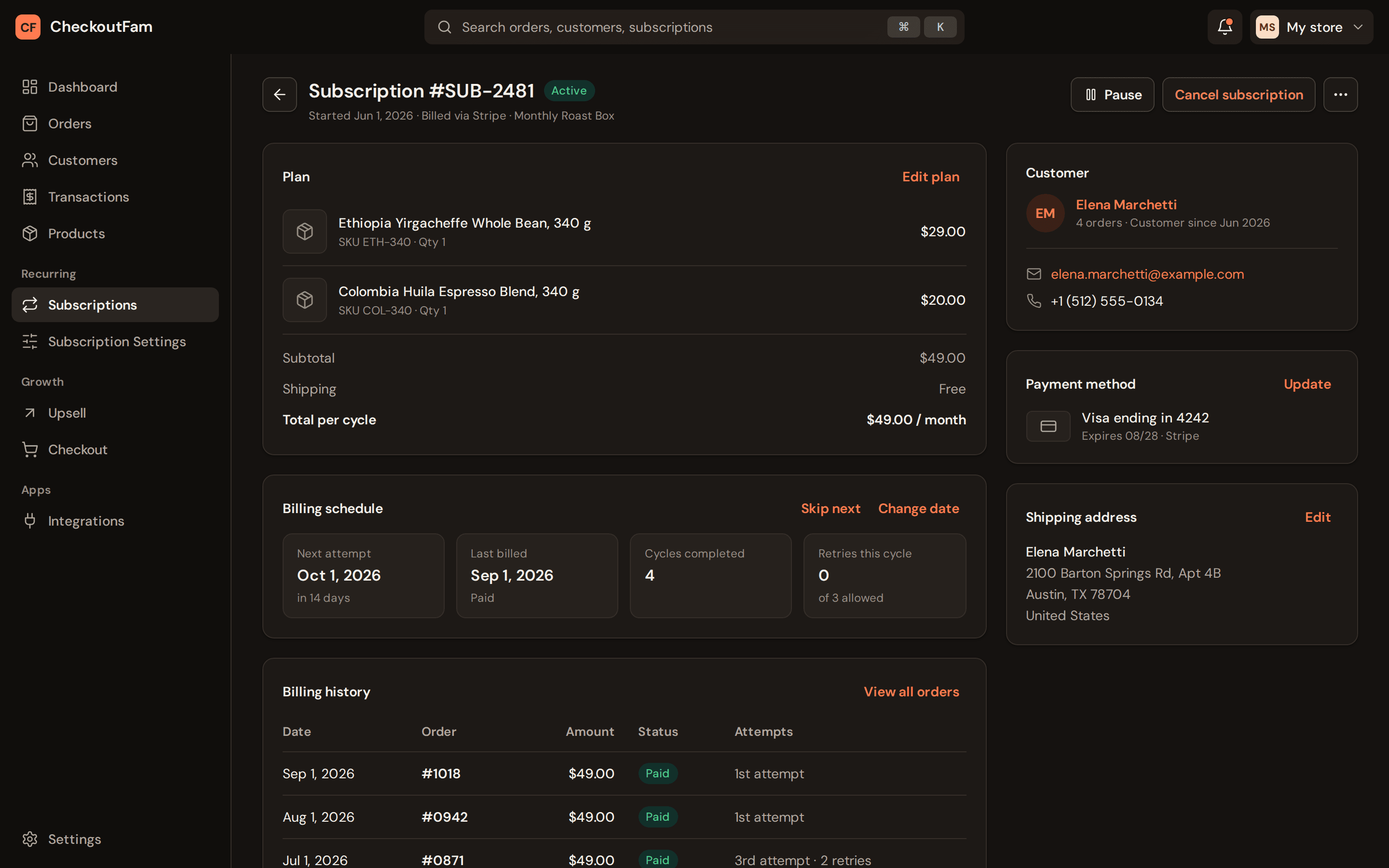Open Orders in the sidebar
1389x868 pixels.
[x=115, y=123]
